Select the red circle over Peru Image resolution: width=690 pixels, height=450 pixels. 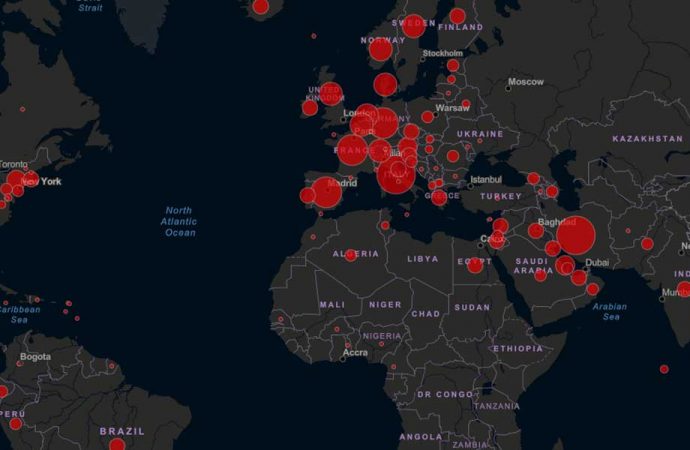(x=15, y=424)
